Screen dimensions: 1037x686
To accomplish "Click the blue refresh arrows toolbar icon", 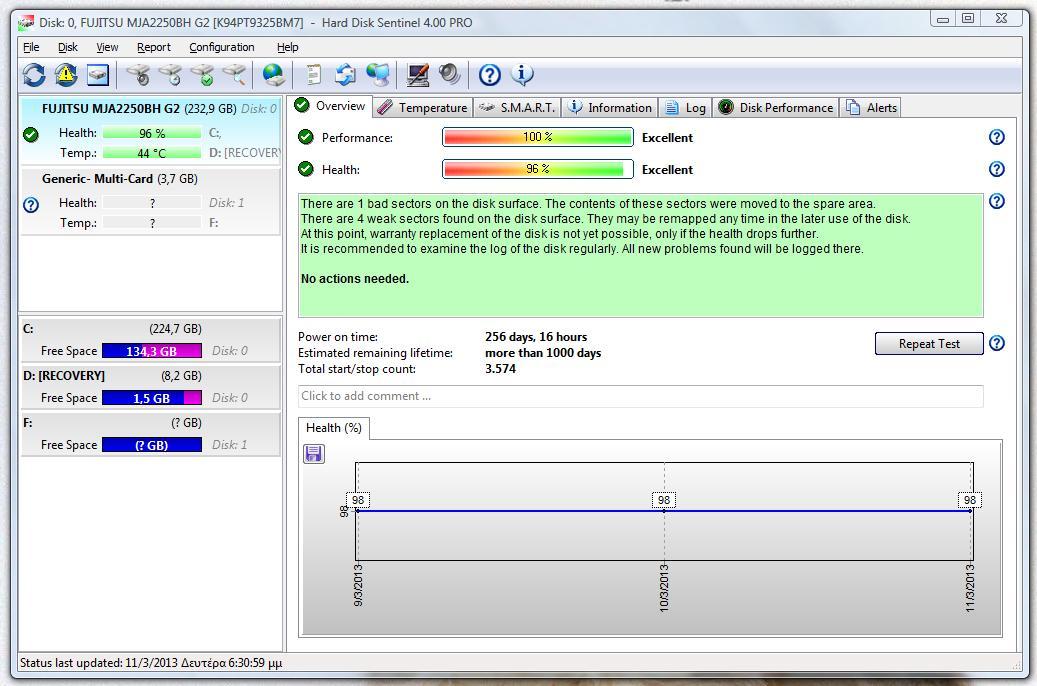I will 34,75.
